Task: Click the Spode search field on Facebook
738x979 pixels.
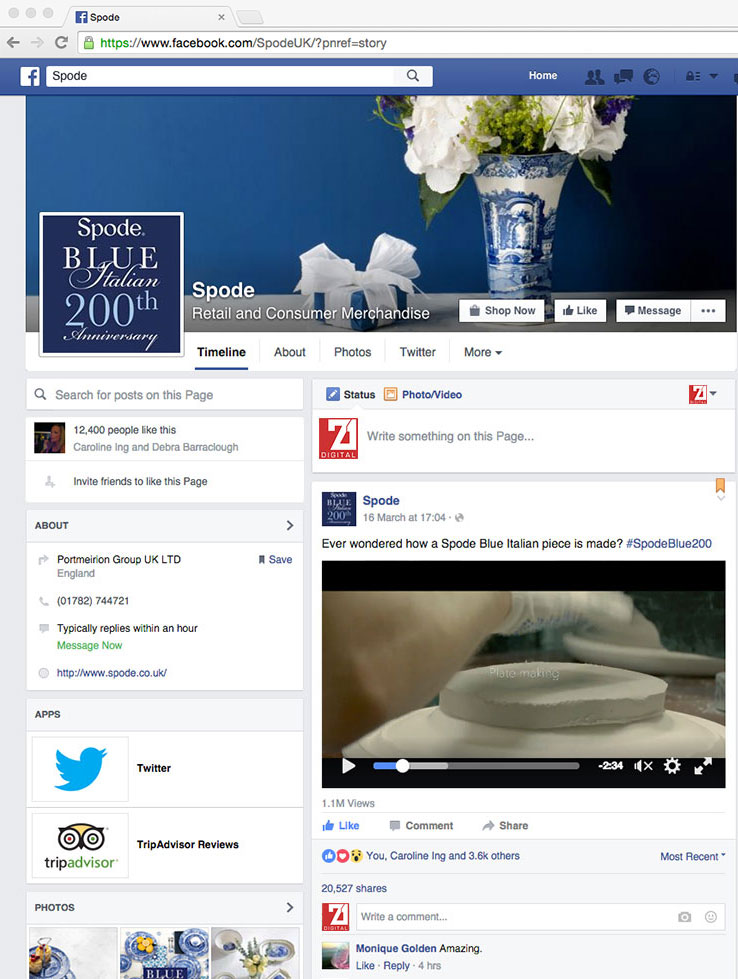Action: tap(220, 76)
